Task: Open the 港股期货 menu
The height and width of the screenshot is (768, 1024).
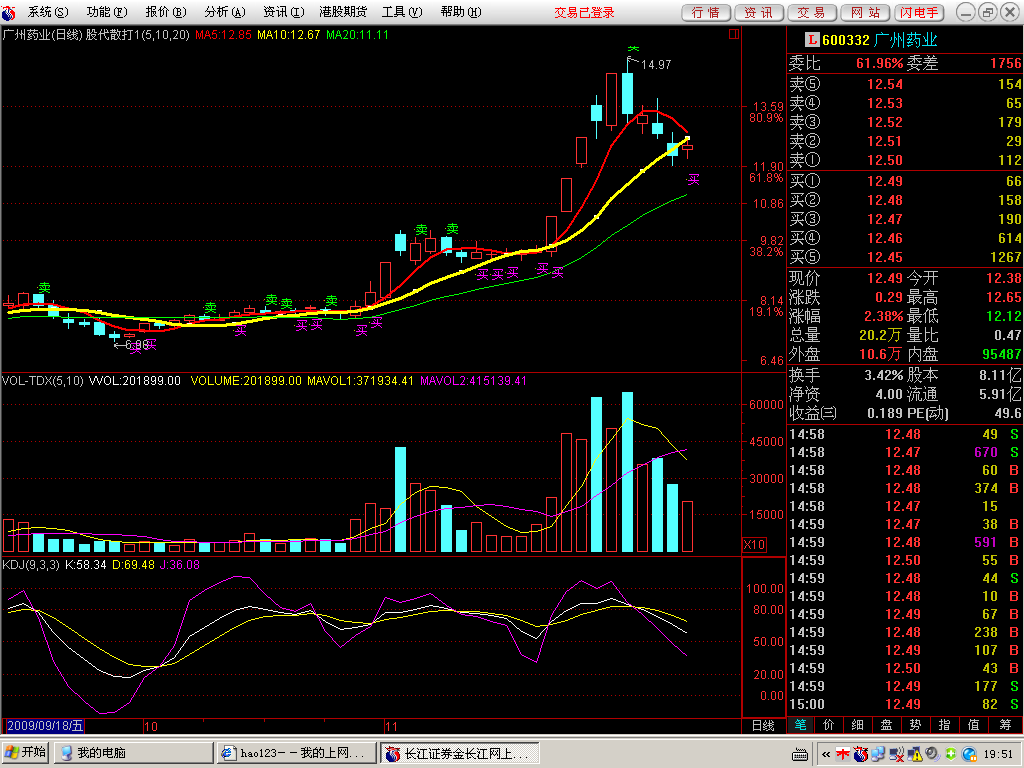Action: tap(343, 12)
